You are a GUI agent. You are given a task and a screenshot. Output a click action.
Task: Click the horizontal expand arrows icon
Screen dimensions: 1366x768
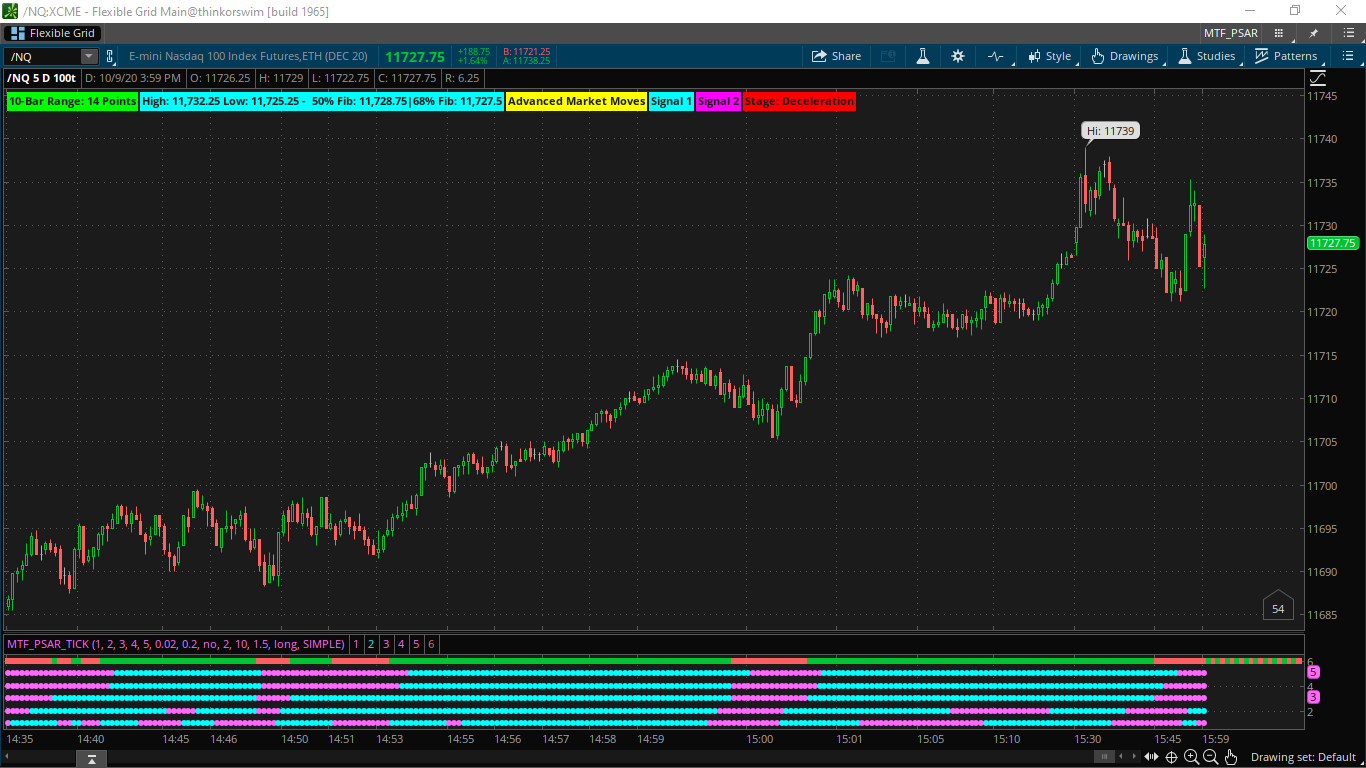pyautogui.click(x=1152, y=757)
